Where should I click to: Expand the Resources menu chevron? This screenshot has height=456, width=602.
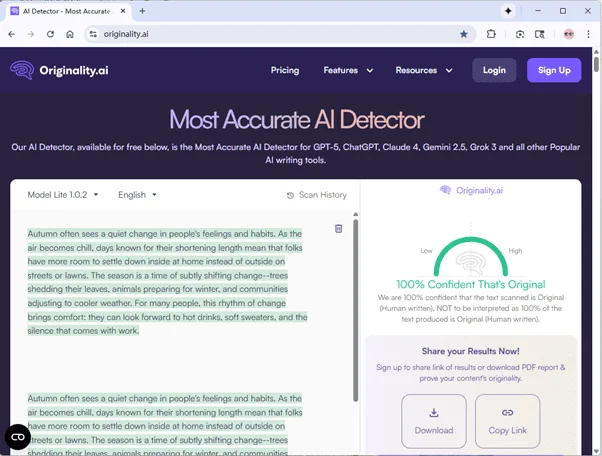pyautogui.click(x=449, y=71)
